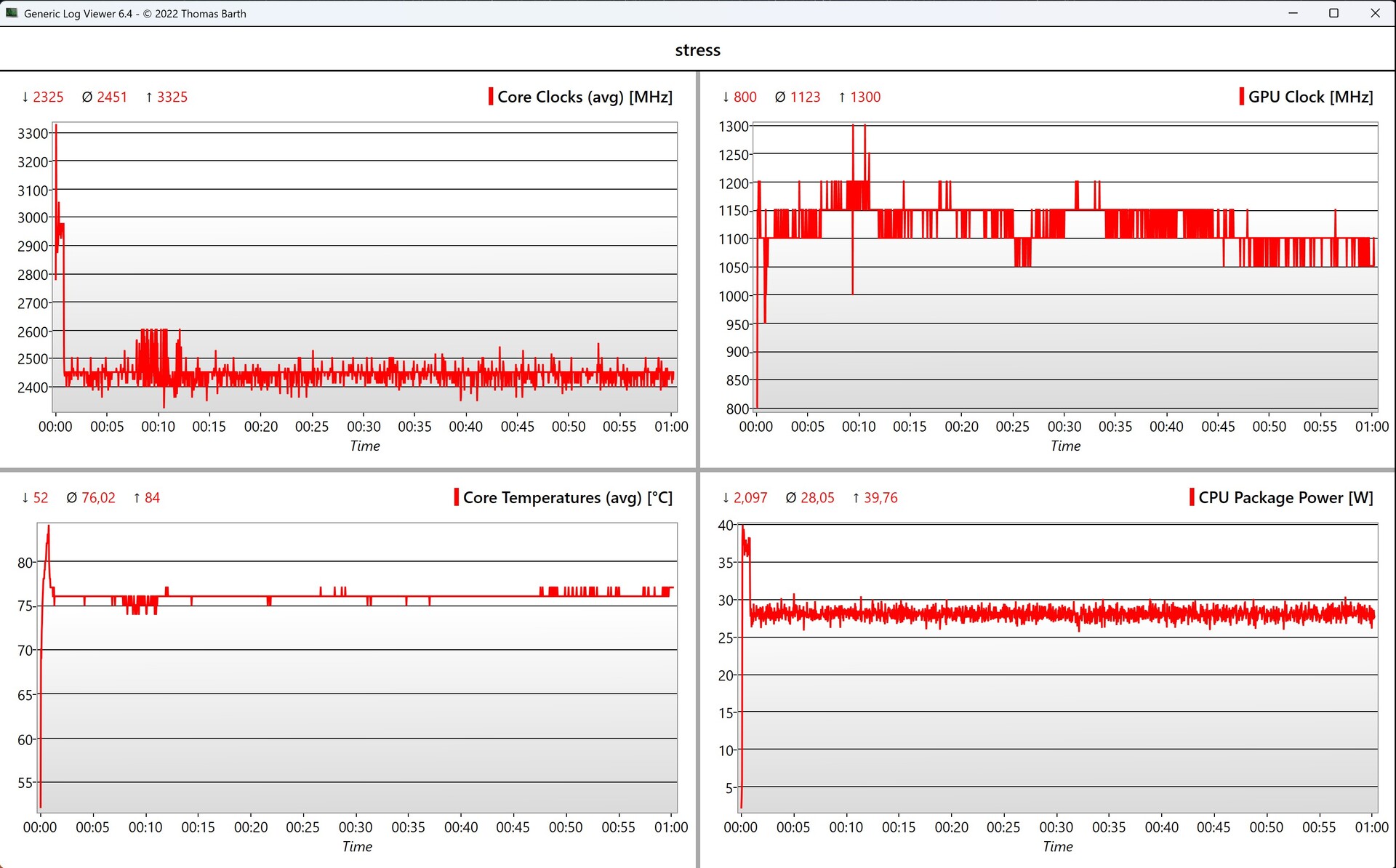The height and width of the screenshot is (868, 1396).
Task: Click the red Core Temperatures legend swatch
Action: [457, 497]
